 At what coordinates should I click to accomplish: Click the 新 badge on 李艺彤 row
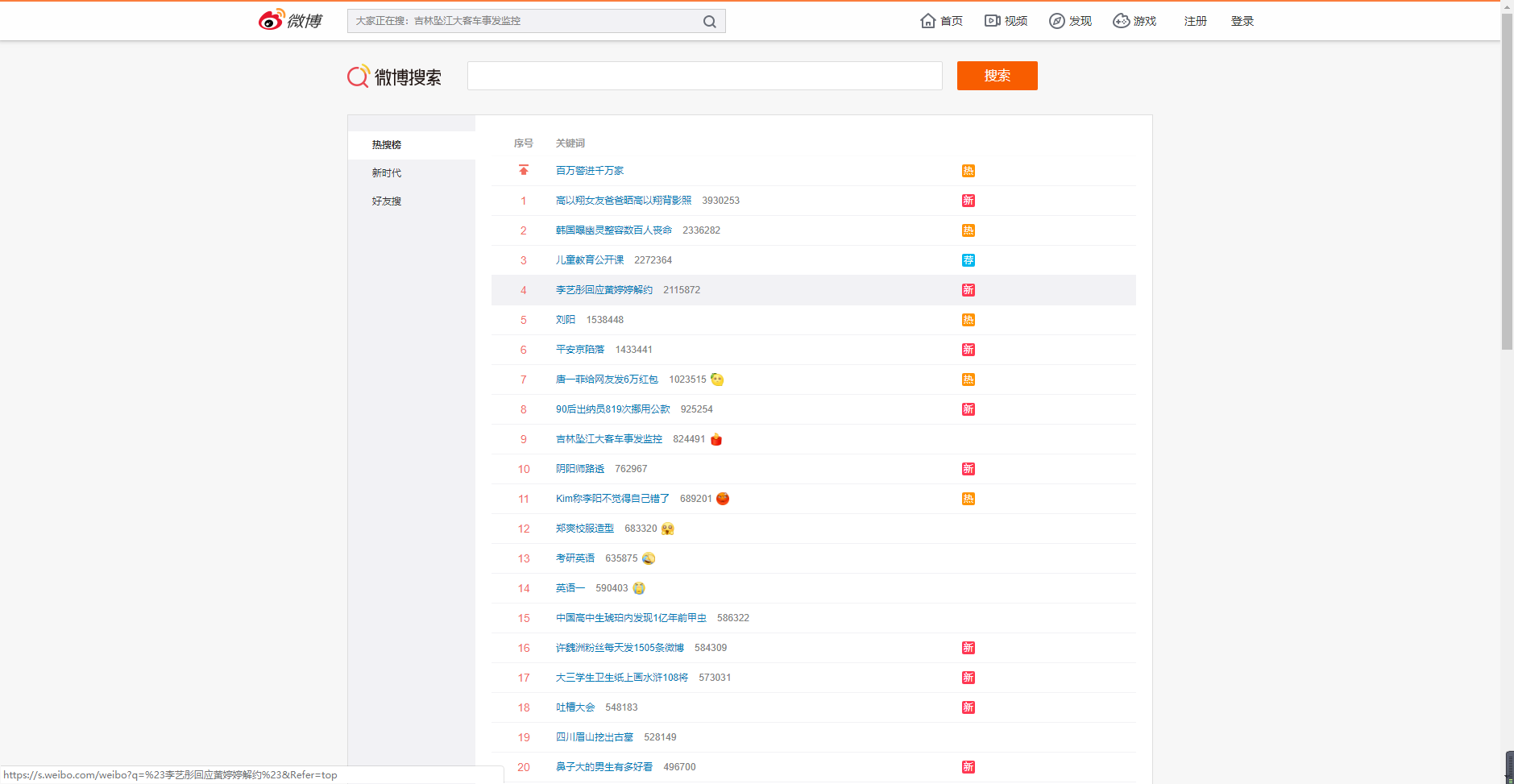[969, 290]
